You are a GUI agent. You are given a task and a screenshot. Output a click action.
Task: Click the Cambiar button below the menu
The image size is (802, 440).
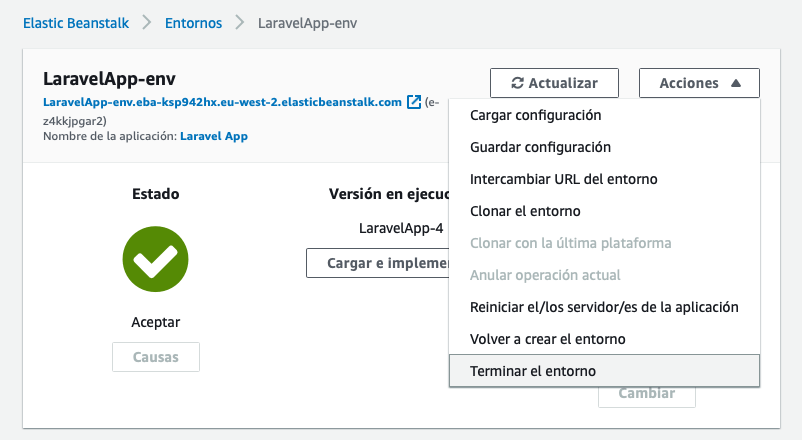tap(647, 396)
